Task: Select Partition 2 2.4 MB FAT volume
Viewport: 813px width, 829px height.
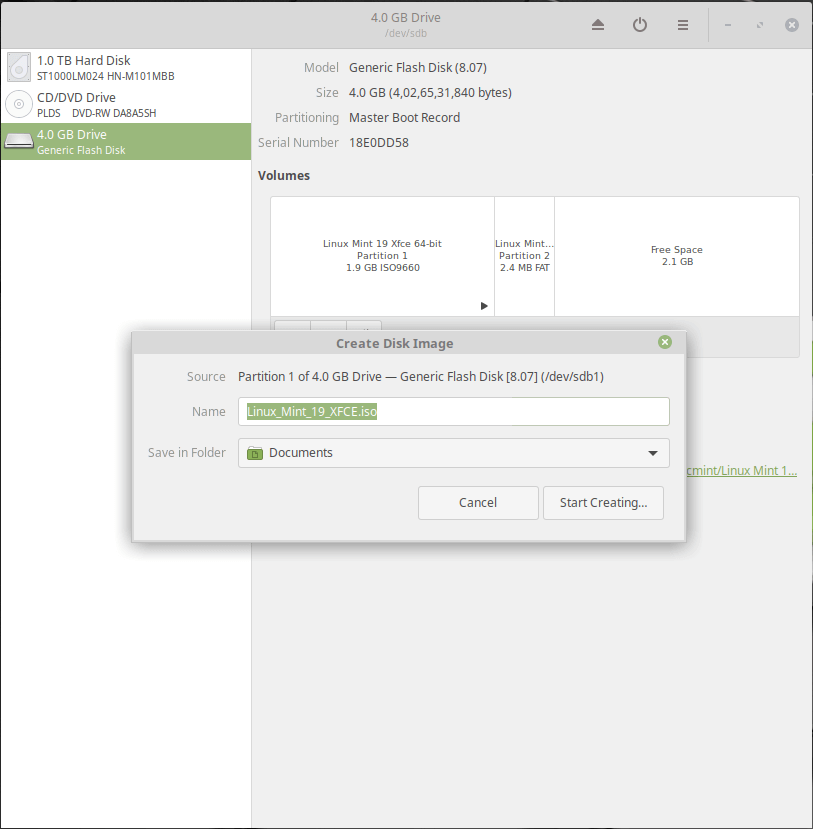Action: click(524, 256)
